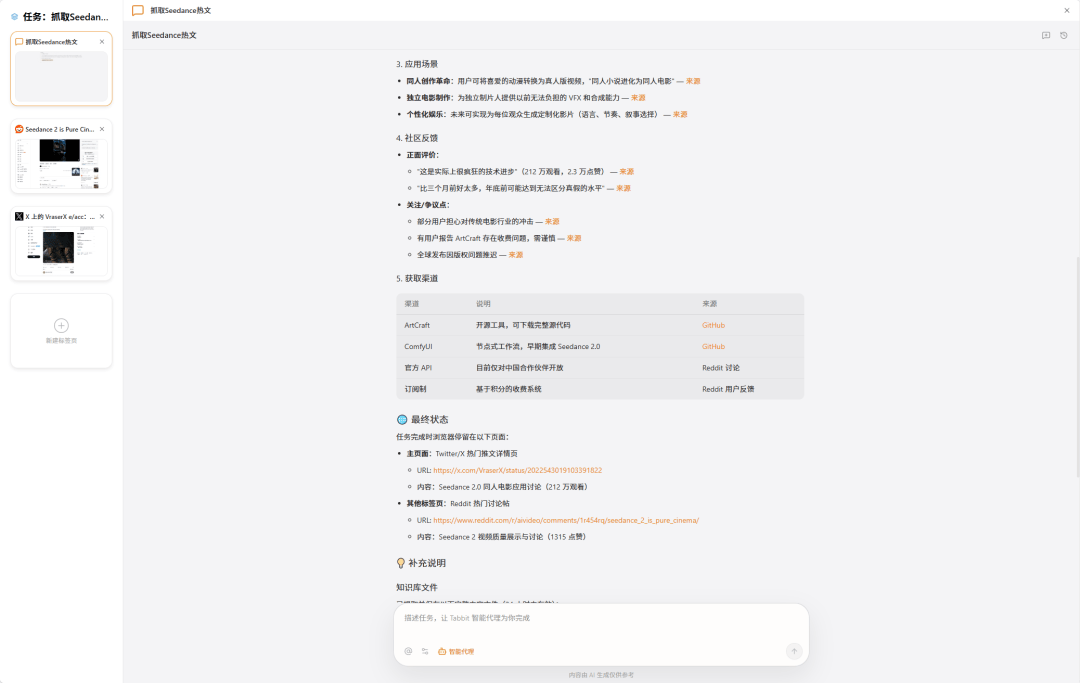The height and width of the screenshot is (683, 1080).
Task: Click 抓取Seedance热文 title below header bar
Action: coord(164,35)
